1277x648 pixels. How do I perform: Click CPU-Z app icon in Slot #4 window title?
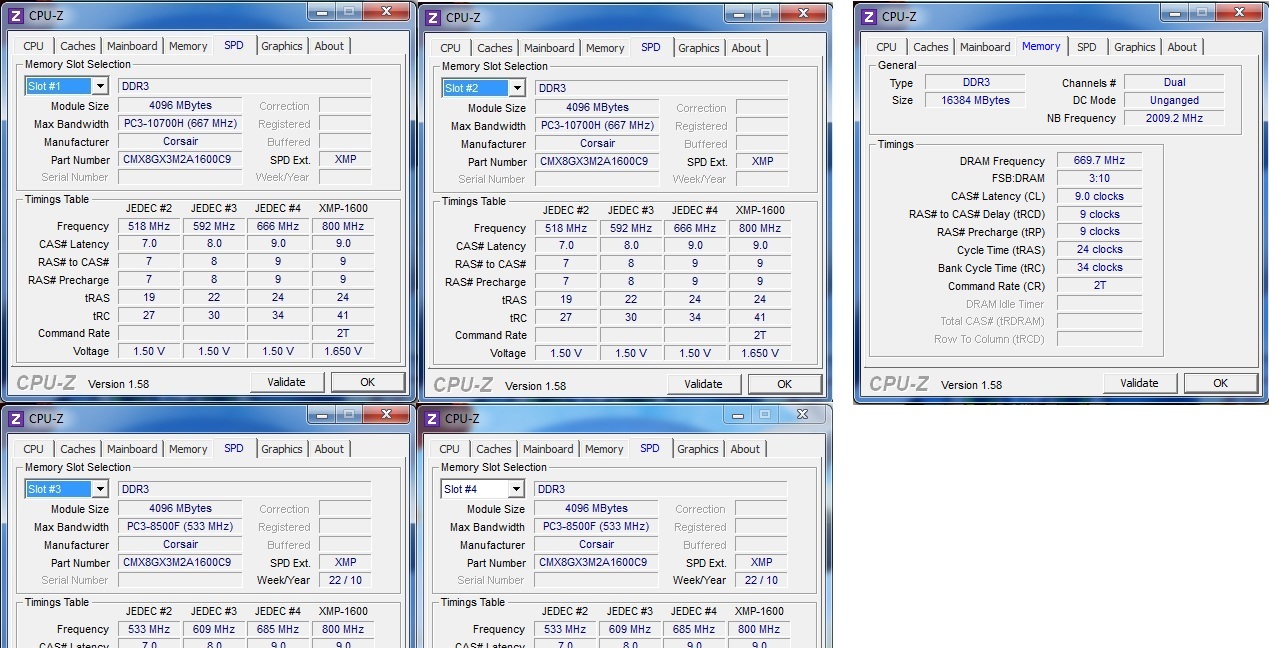(432, 418)
